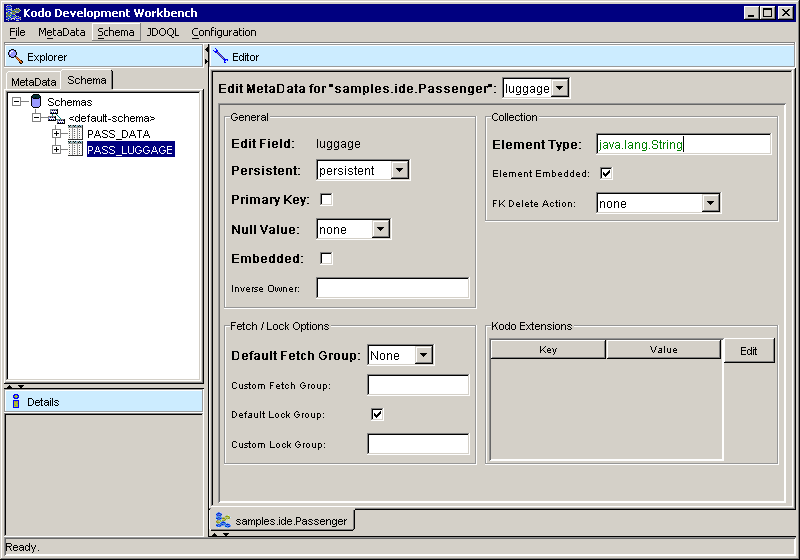Click the Element Type input field
The image size is (800, 560).
tap(683, 144)
